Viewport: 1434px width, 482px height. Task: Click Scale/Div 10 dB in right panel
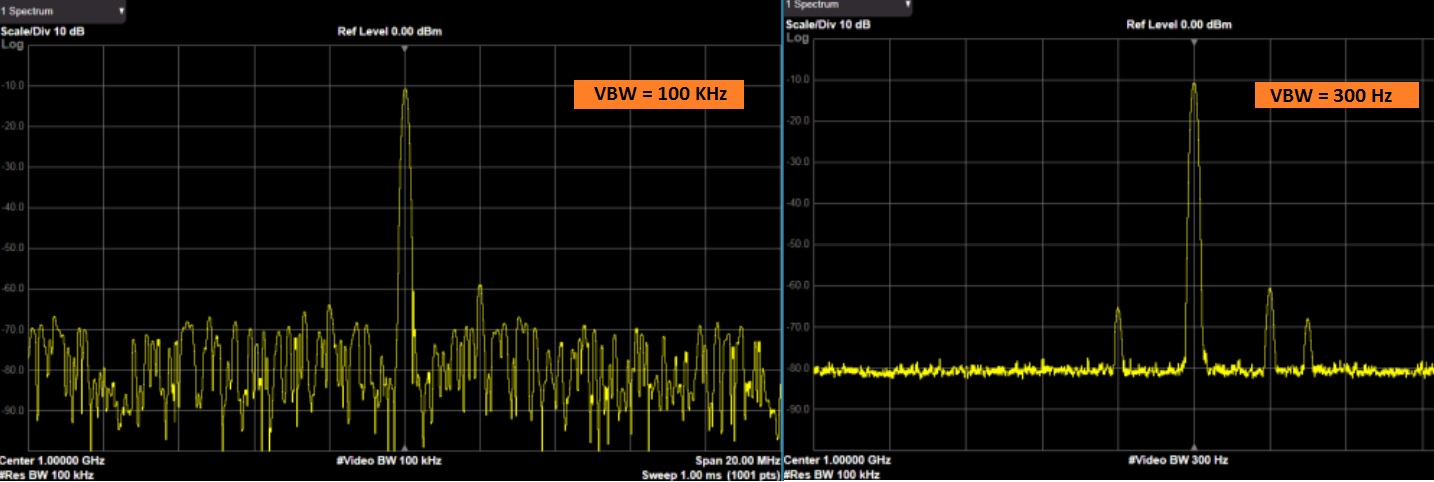click(829, 24)
